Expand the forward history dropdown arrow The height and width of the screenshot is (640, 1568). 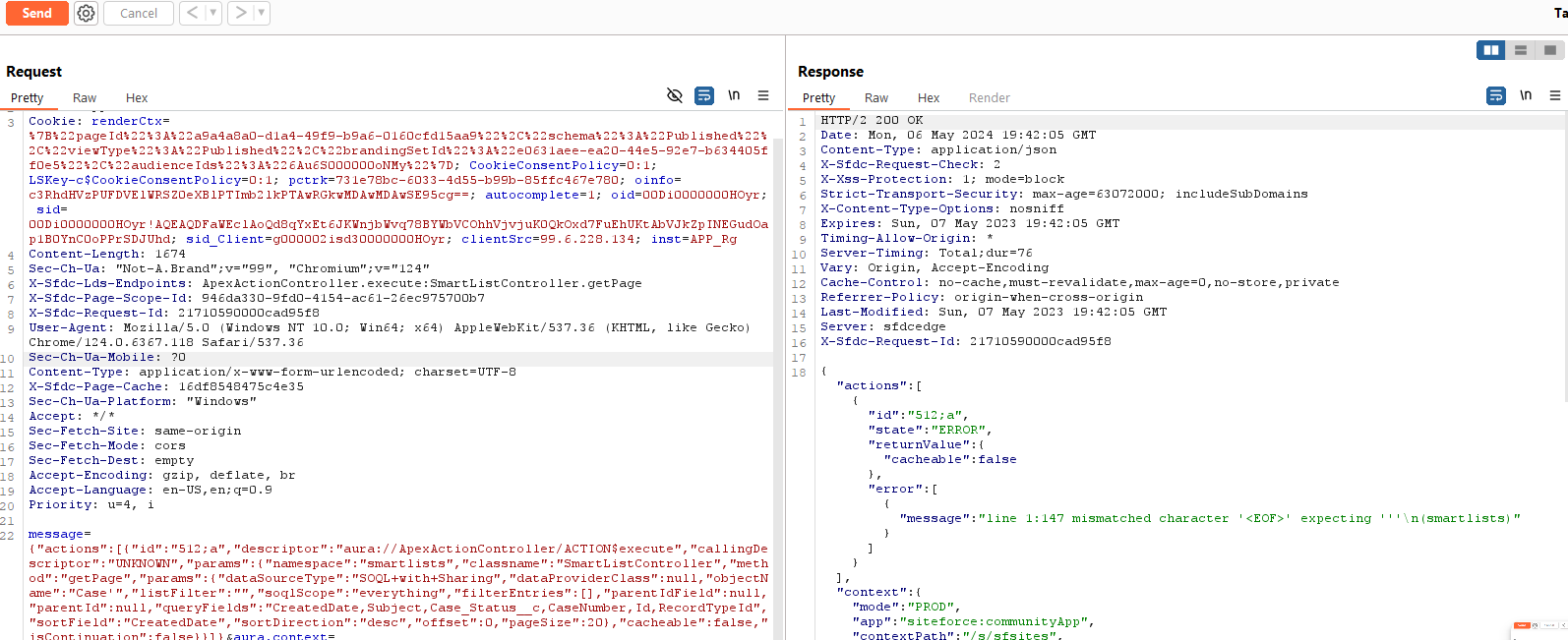(x=261, y=13)
